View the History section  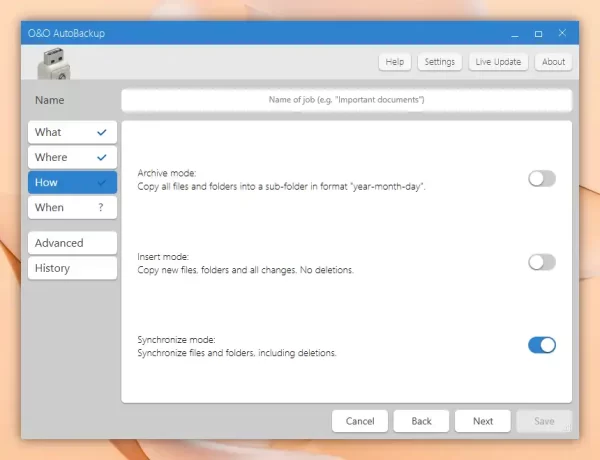(72, 268)
